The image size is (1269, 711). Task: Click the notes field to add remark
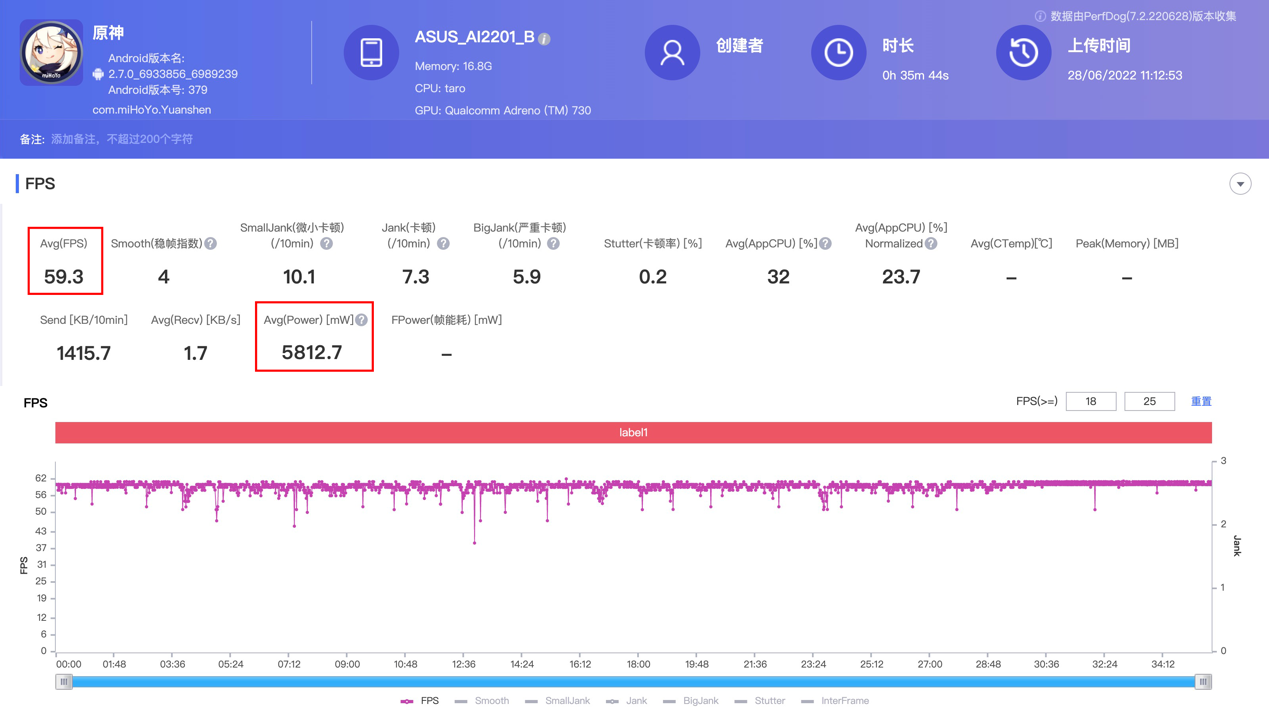(122, 139)
